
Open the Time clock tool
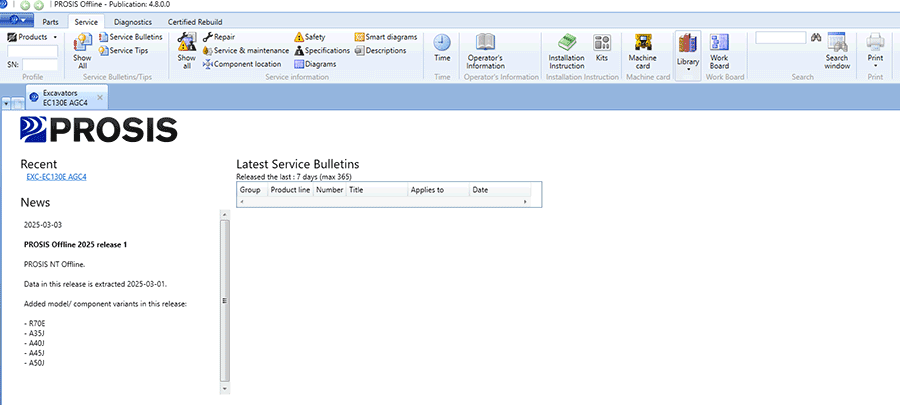[442, 50]
